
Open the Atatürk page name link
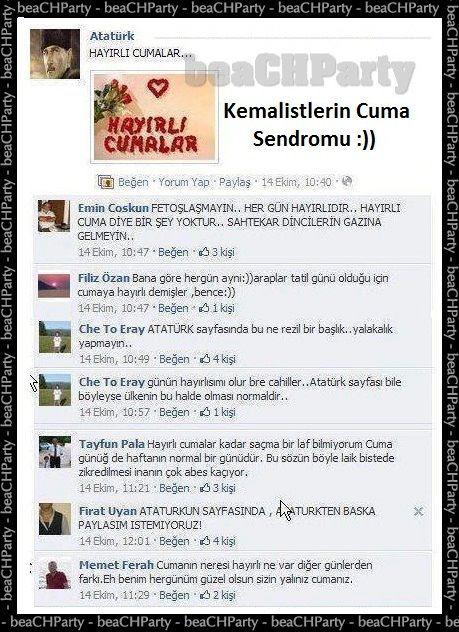click(x=112, y=36)
